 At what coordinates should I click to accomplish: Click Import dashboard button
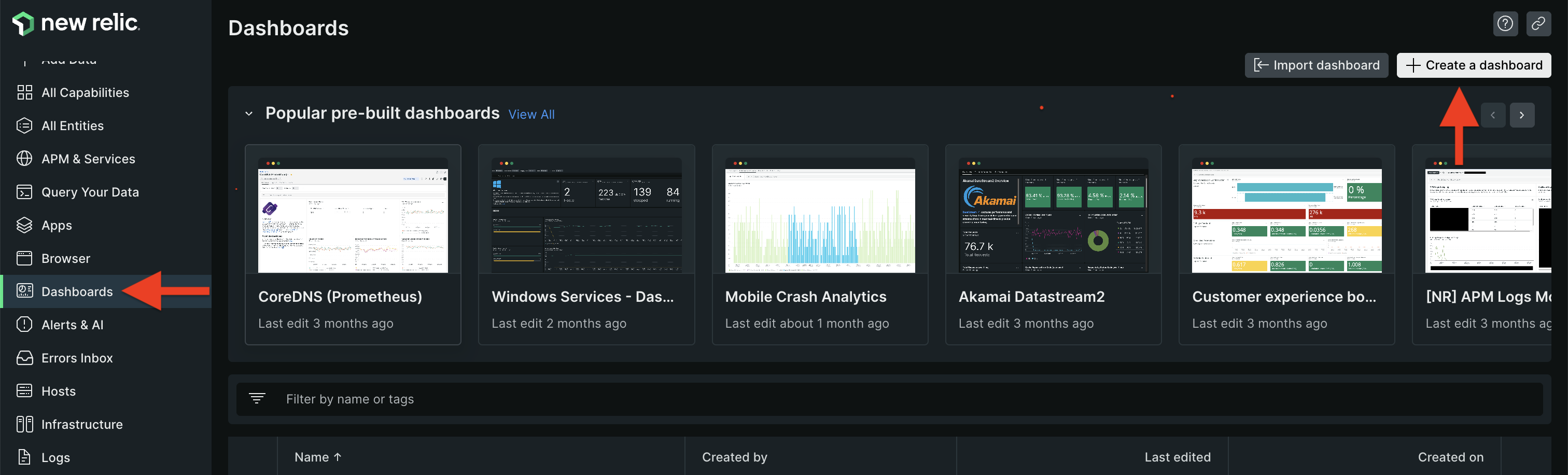click(x=1316, y=65)
